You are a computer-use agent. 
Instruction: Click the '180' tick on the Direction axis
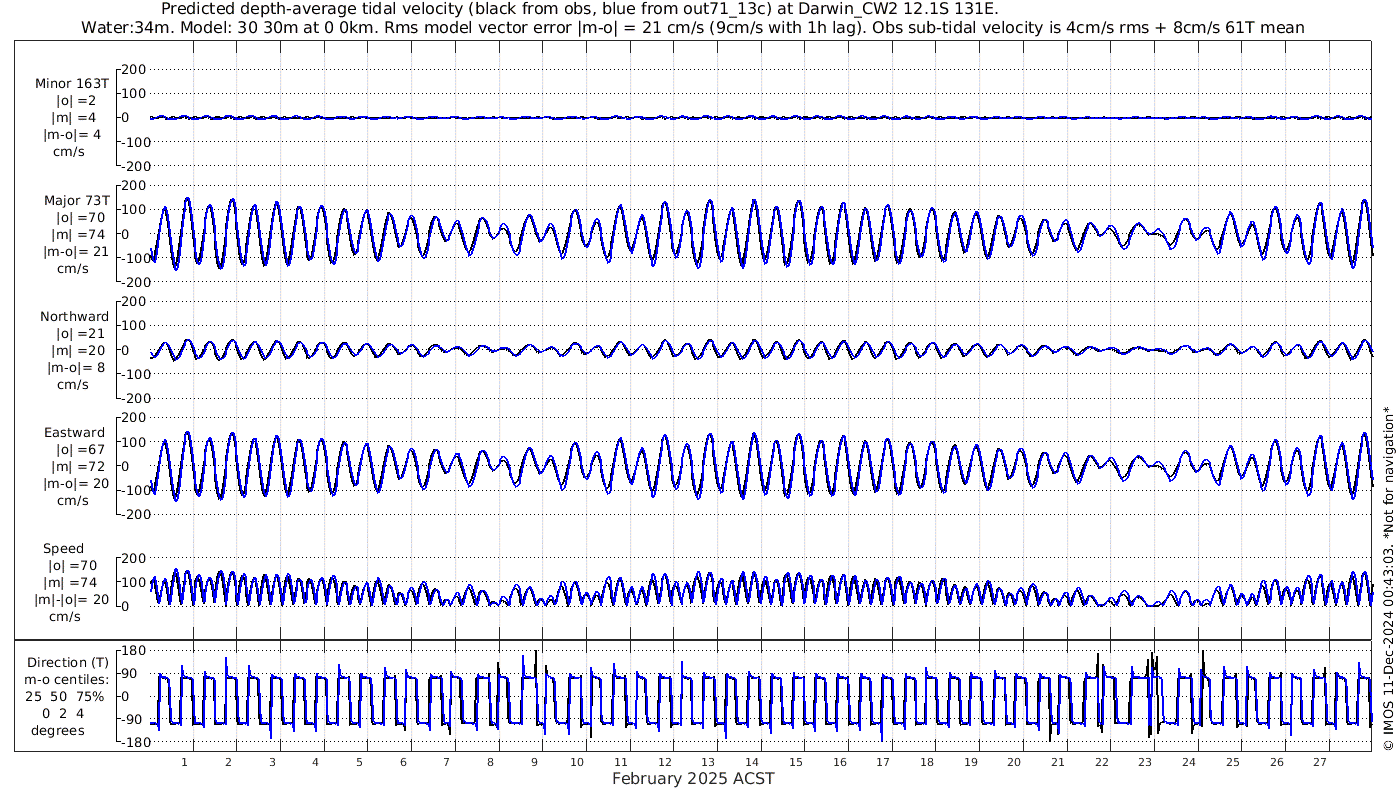click(135, 650)
